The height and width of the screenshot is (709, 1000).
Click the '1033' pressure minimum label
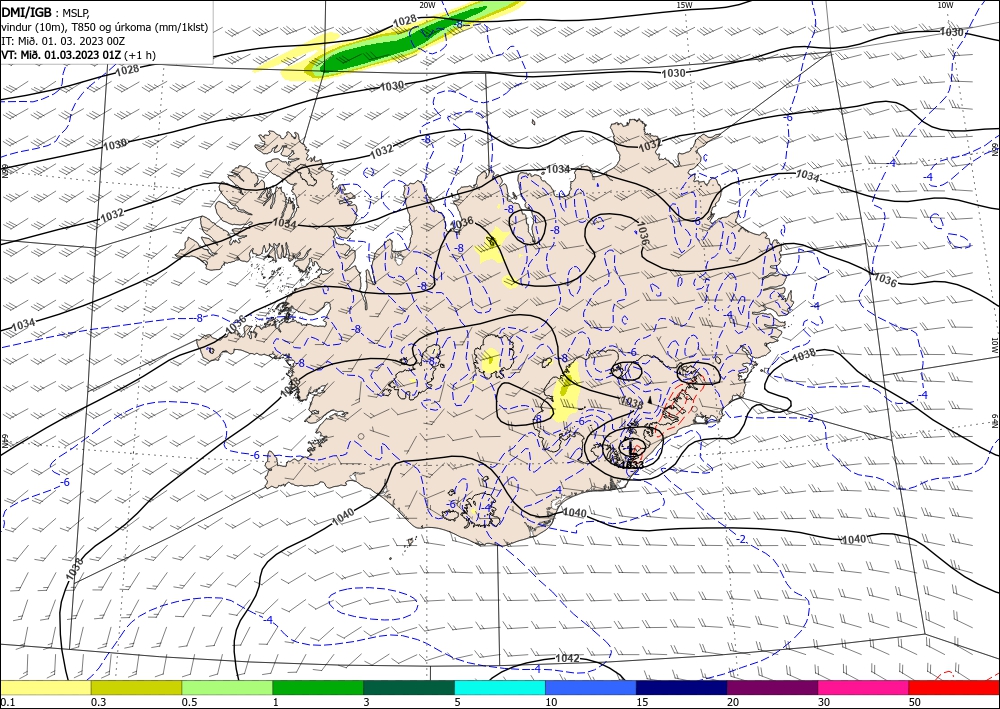[x=632, y=465]
